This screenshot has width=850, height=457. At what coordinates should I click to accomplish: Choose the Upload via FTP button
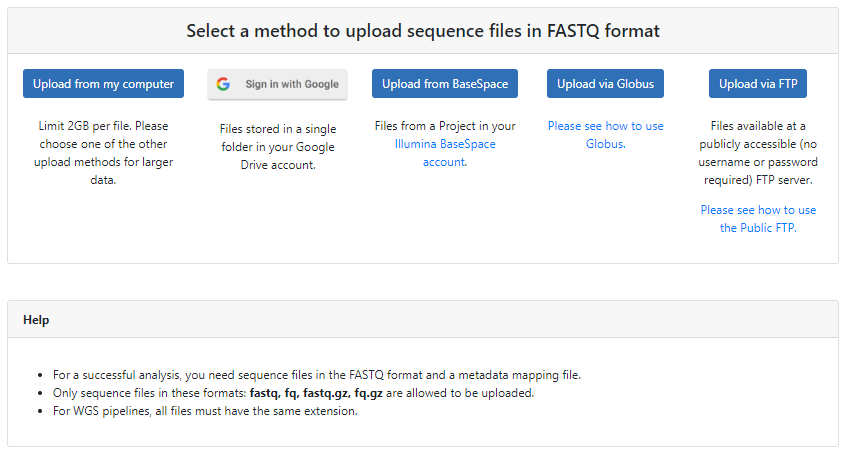(758, 83)
